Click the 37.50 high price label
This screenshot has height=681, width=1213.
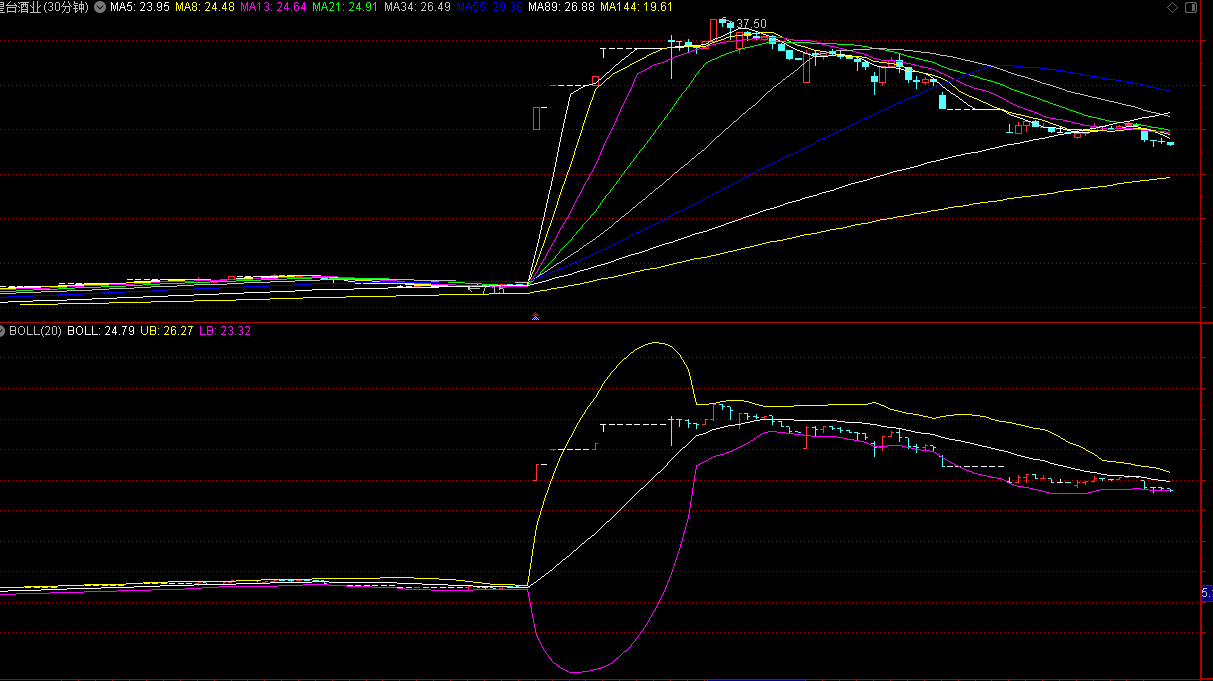[752, 24]
